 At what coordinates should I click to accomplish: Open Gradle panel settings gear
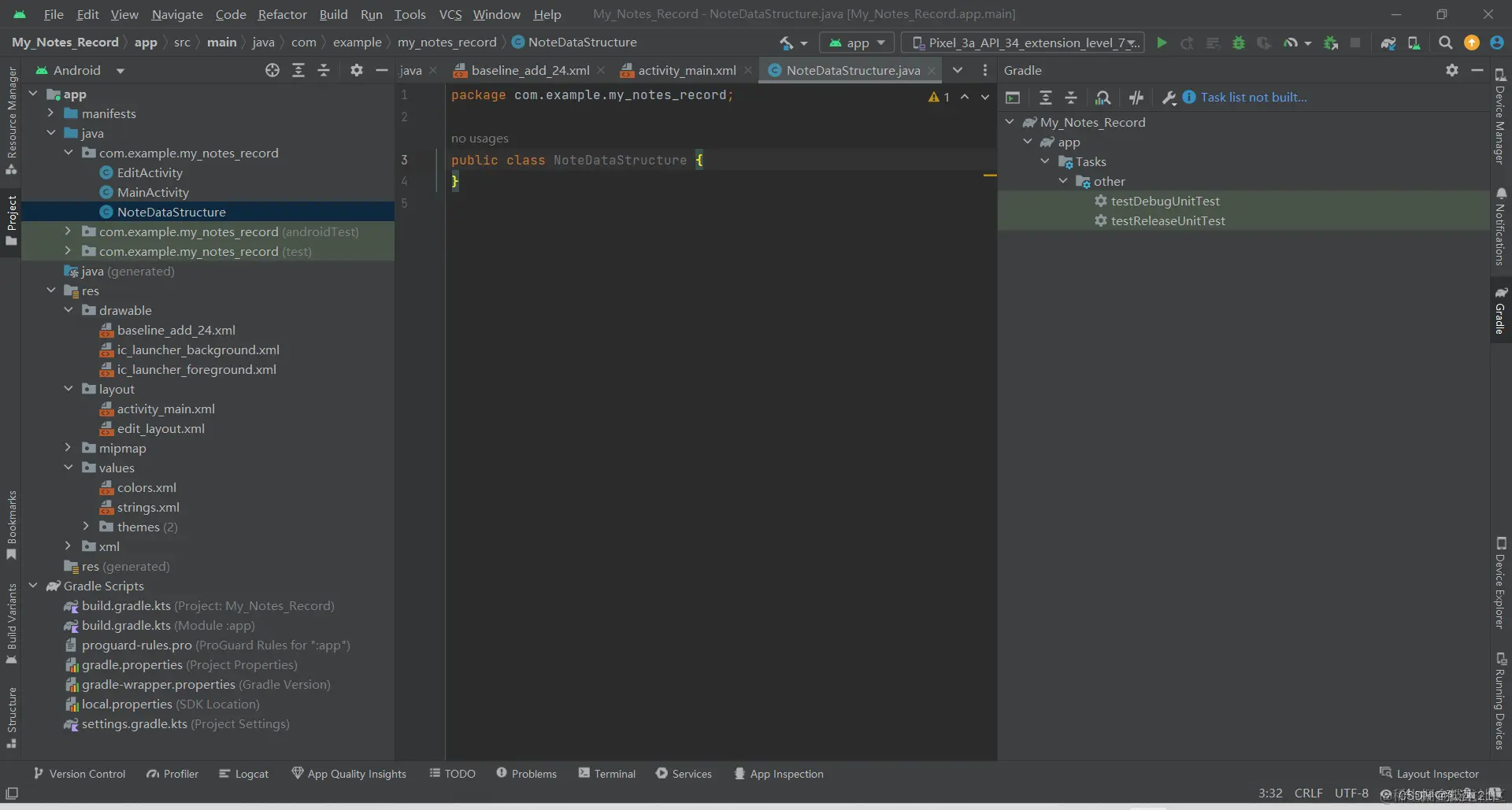1452,70
